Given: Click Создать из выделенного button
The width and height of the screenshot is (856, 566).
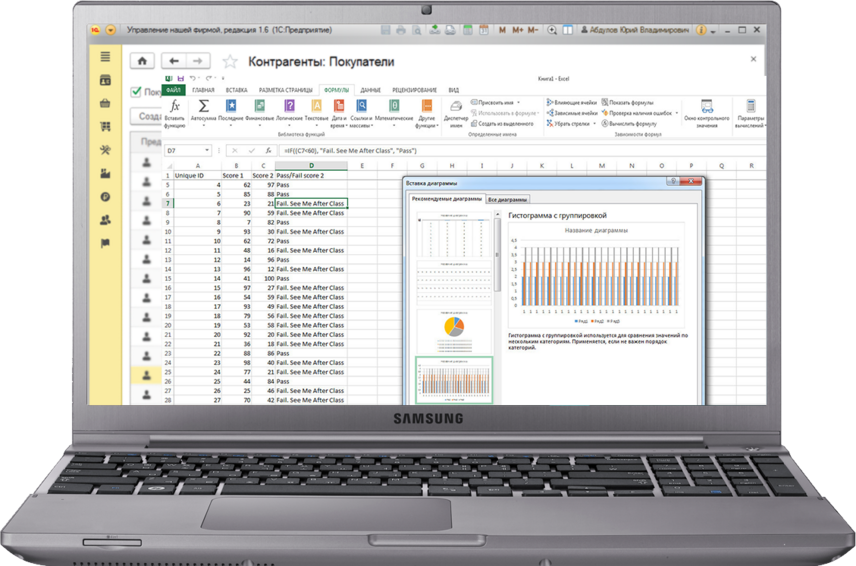Looking at the screenshot, I should [502, 124].
